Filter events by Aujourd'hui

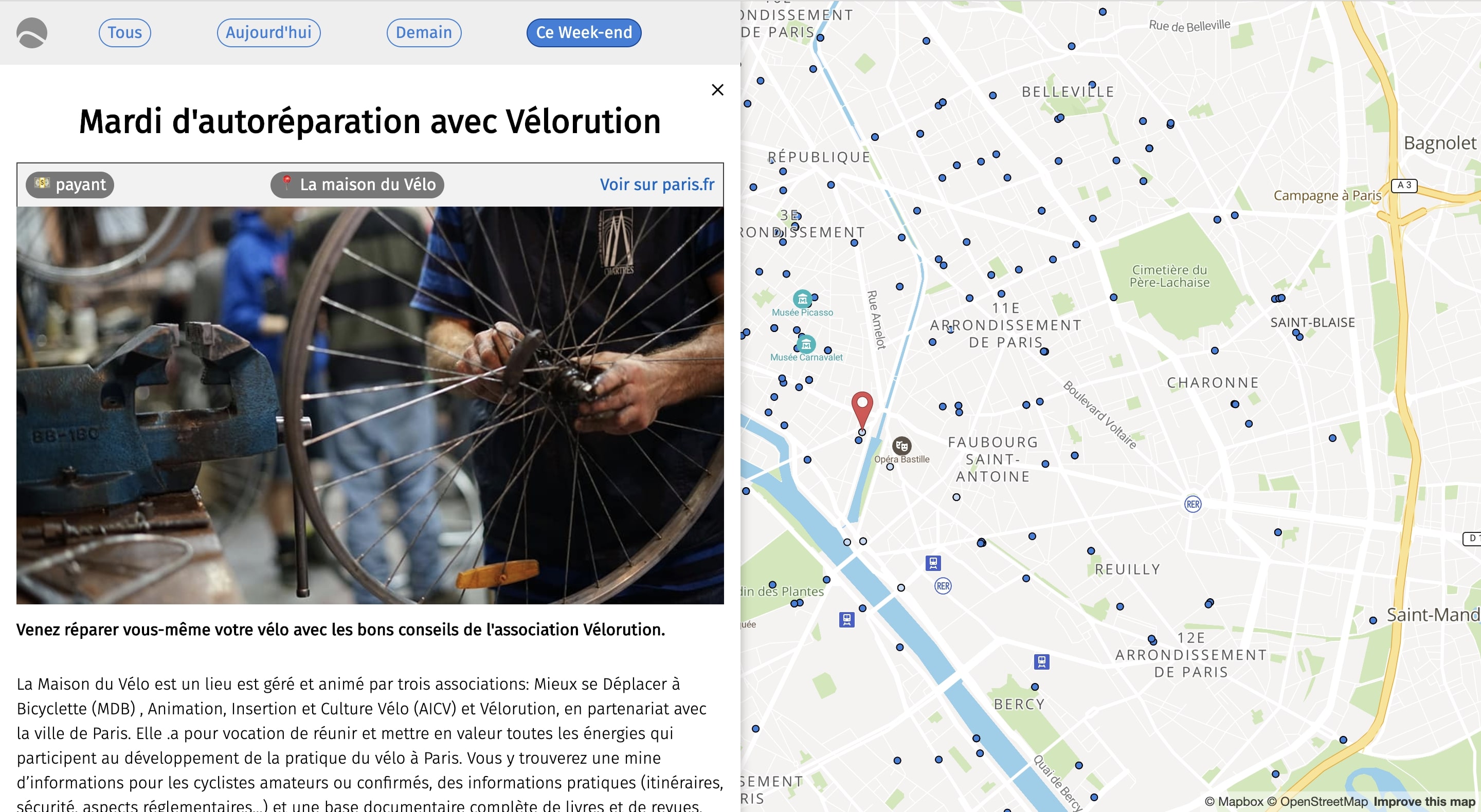(x=268, y=33)
